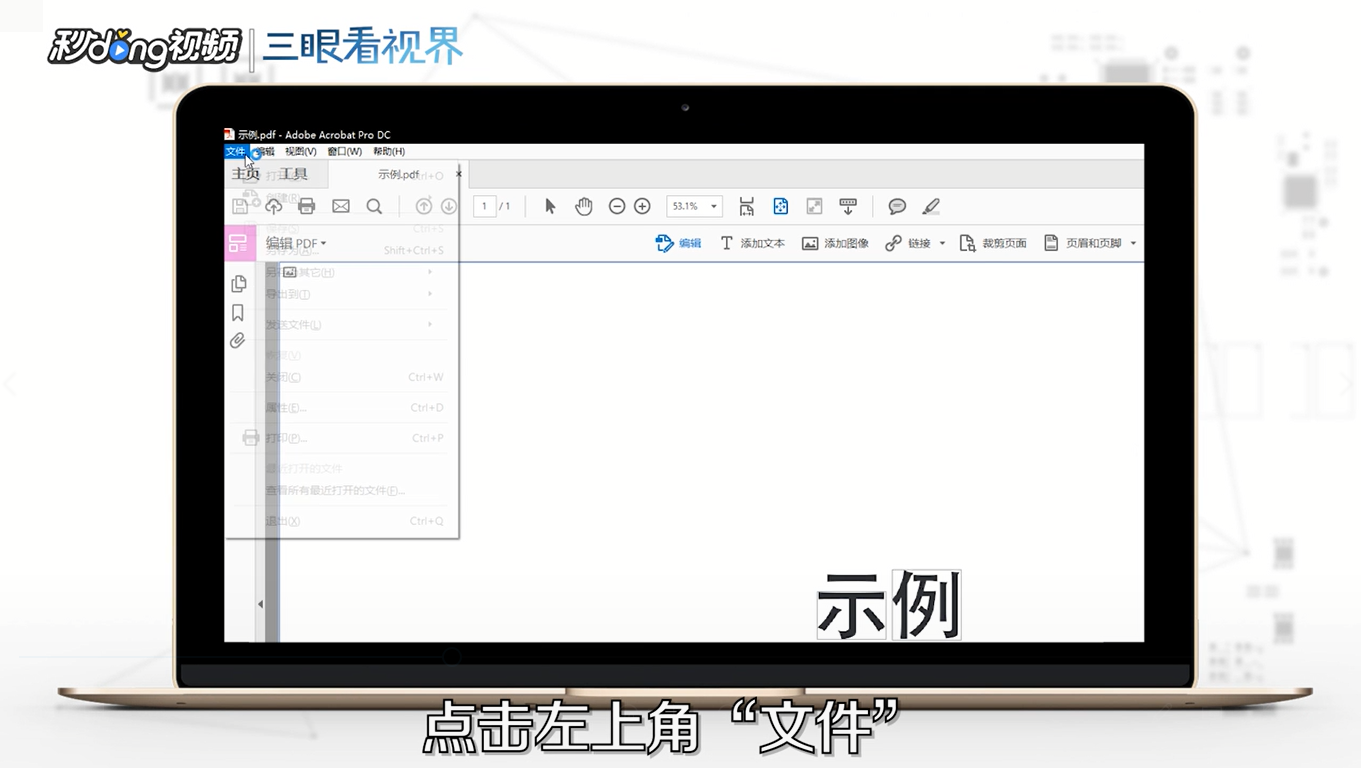Click the Fit one full page icon
This screenshot has width=1361, height=768.
click(780, 206)
